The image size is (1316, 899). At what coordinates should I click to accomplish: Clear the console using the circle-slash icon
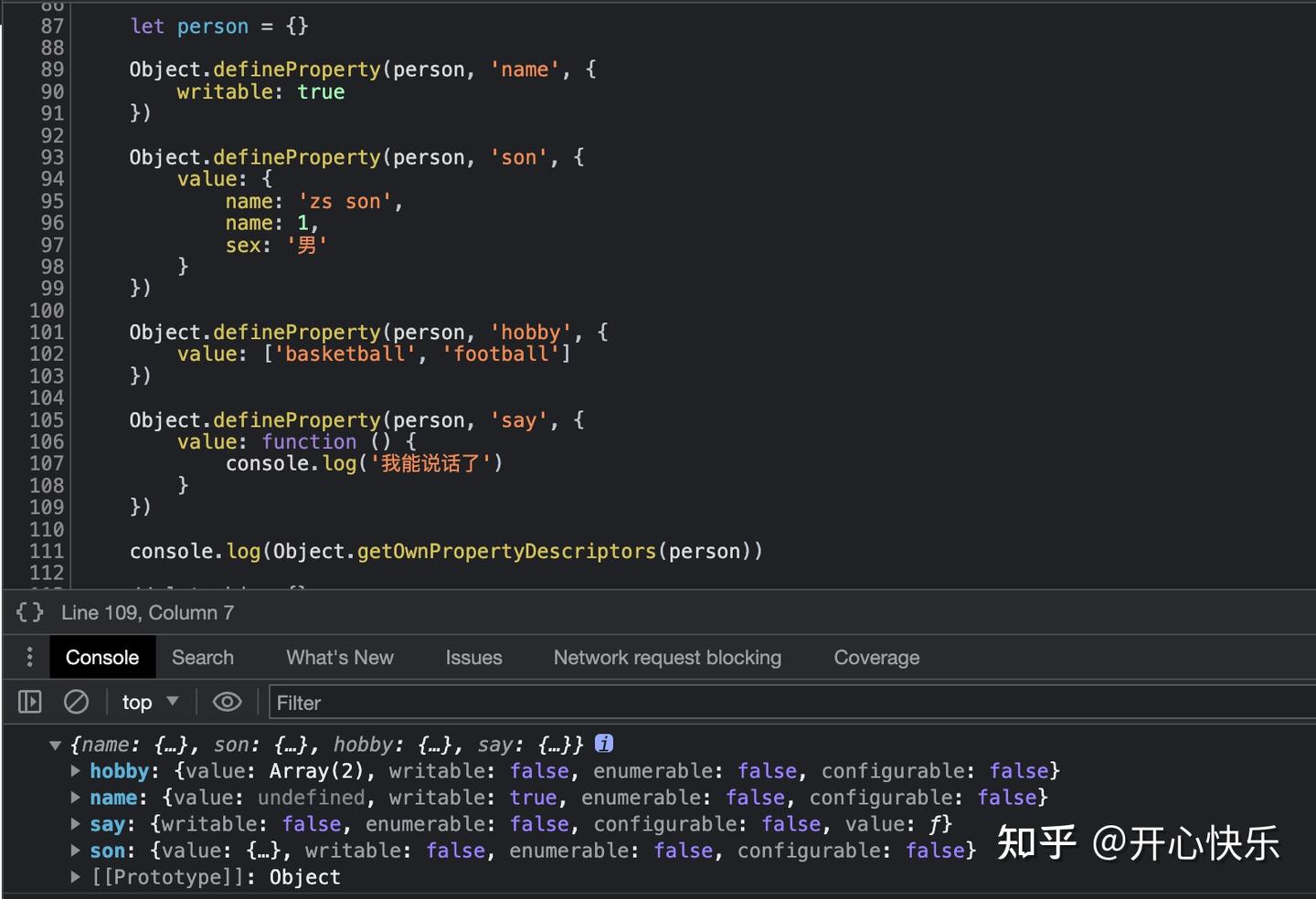pyautogui.click(x=77, y=702)
